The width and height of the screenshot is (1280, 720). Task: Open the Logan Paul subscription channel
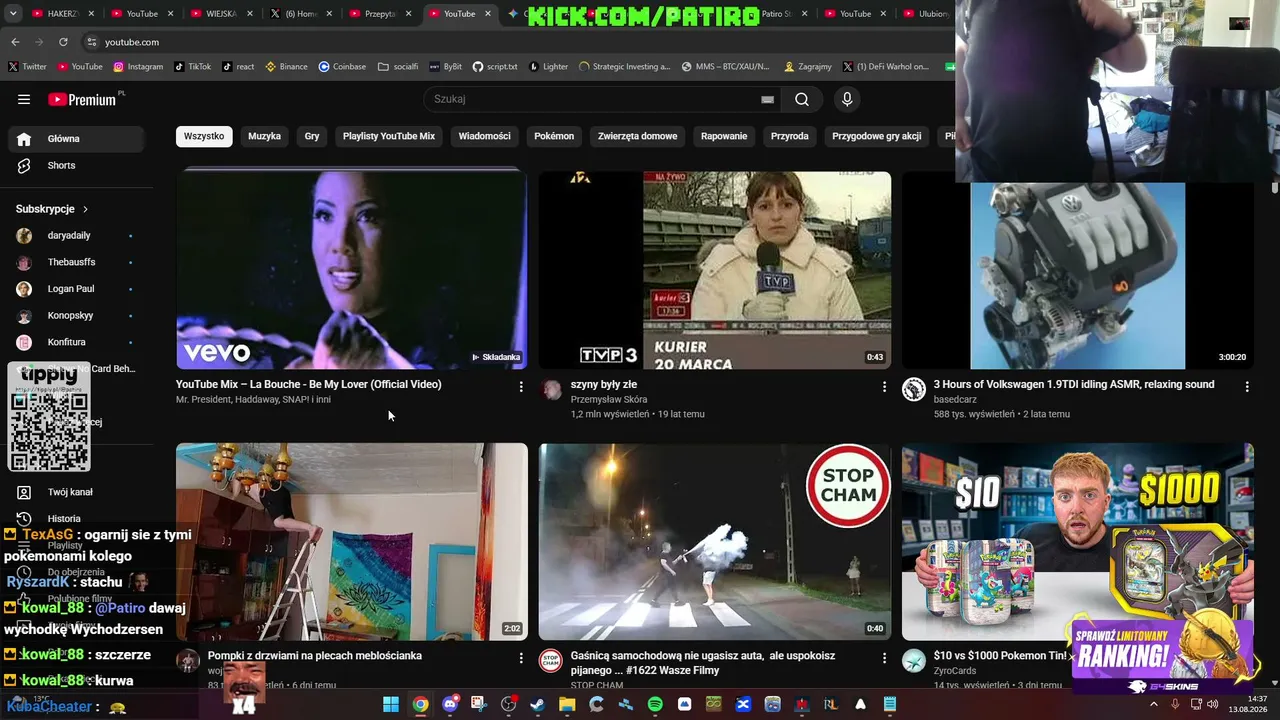(76, 289)
